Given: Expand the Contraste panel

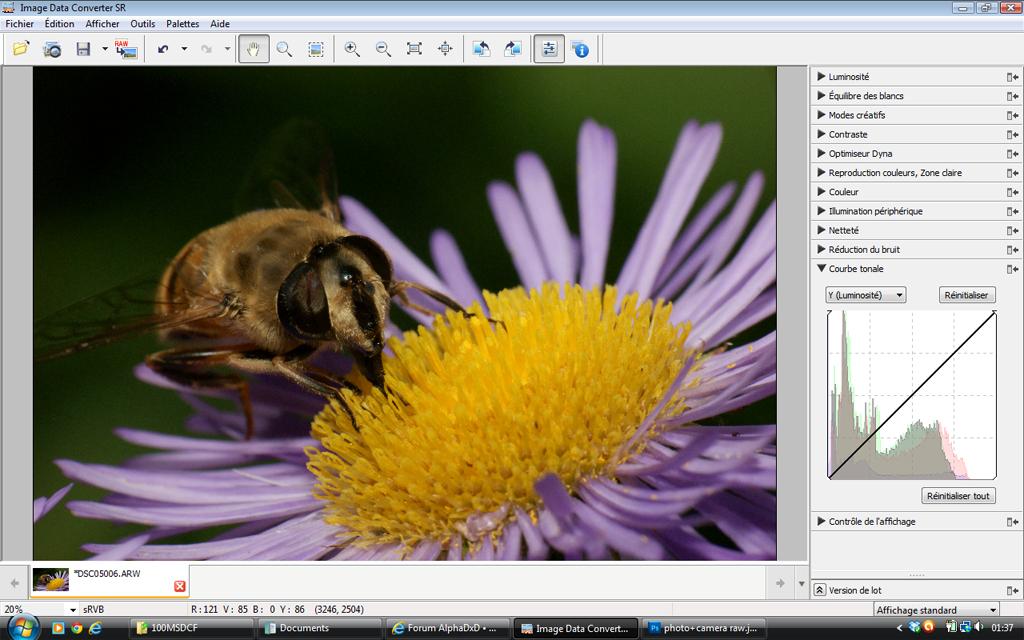Looking at the screenshot, I should click(x=822, y=134).
